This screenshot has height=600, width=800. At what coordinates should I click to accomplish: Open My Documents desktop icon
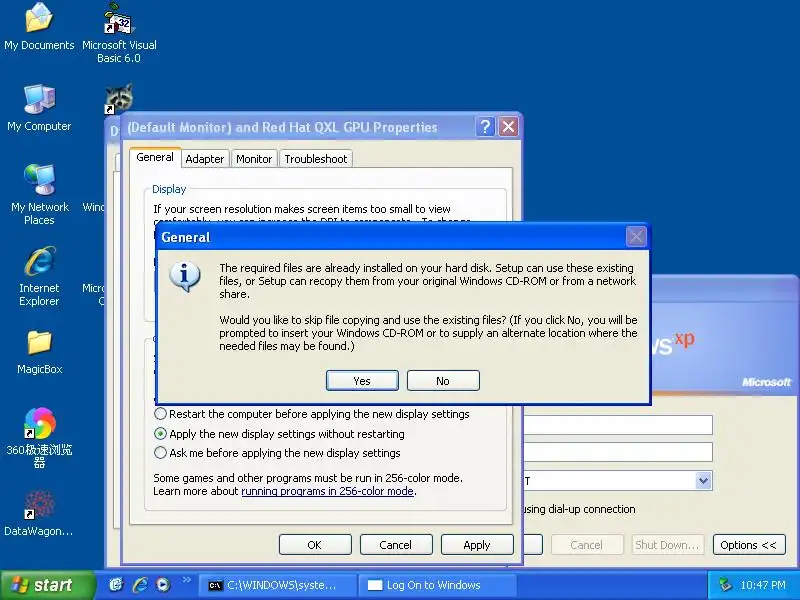click(39, 27)
